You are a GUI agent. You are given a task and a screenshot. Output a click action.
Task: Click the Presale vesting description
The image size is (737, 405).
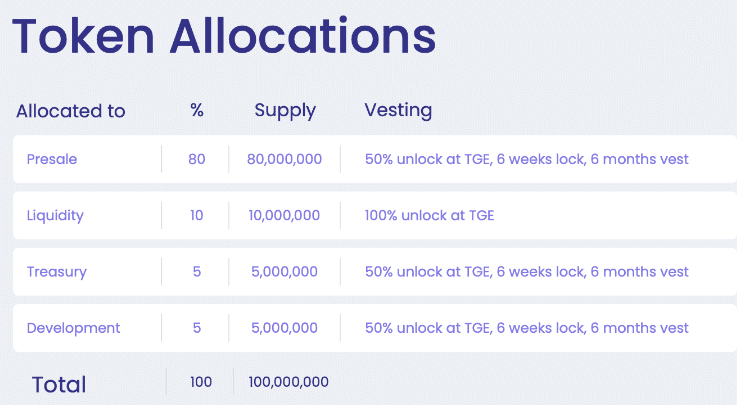coord(527,159)
